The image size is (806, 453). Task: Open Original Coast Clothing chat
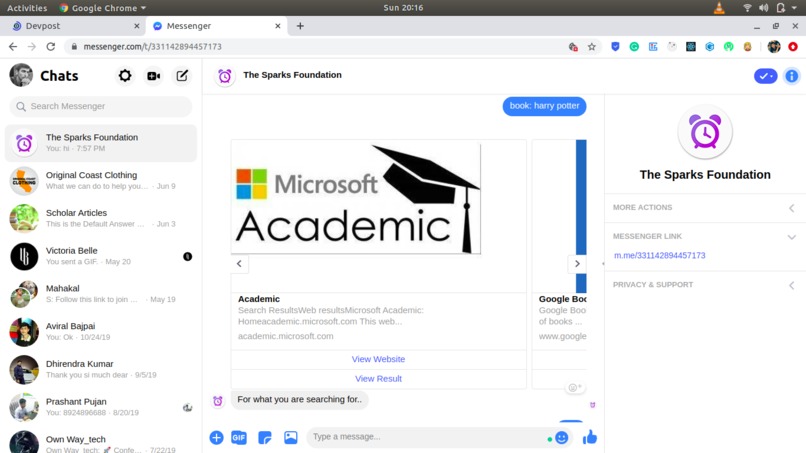point(101,180)
